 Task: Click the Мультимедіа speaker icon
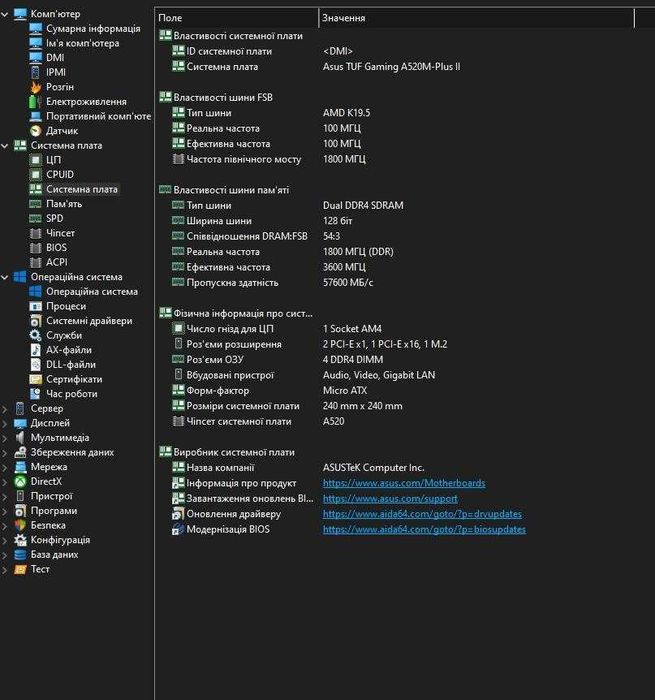tap(20, 438)
